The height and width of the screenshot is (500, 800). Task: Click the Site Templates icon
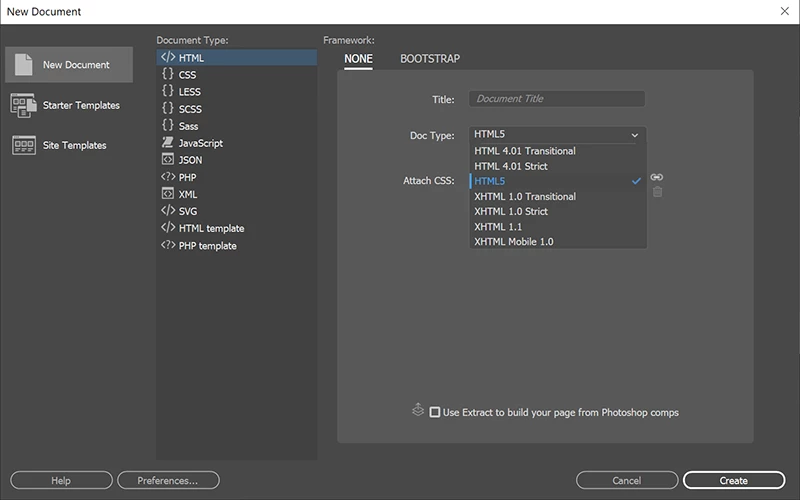[x=23, y=145]
